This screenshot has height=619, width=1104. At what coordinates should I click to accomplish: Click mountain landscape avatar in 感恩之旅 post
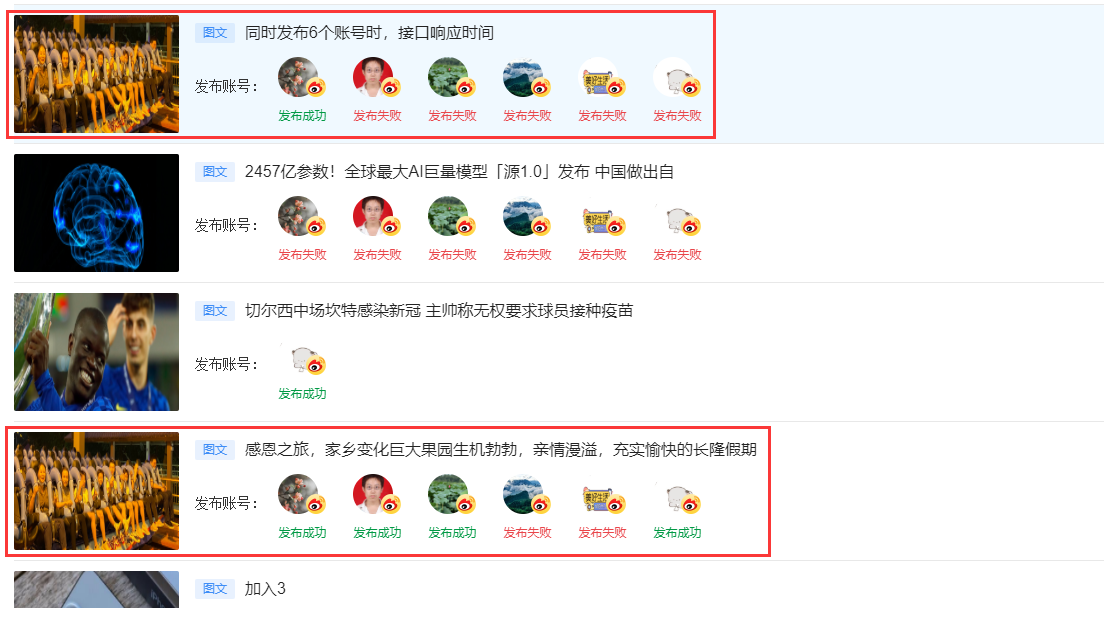(524, 494)
